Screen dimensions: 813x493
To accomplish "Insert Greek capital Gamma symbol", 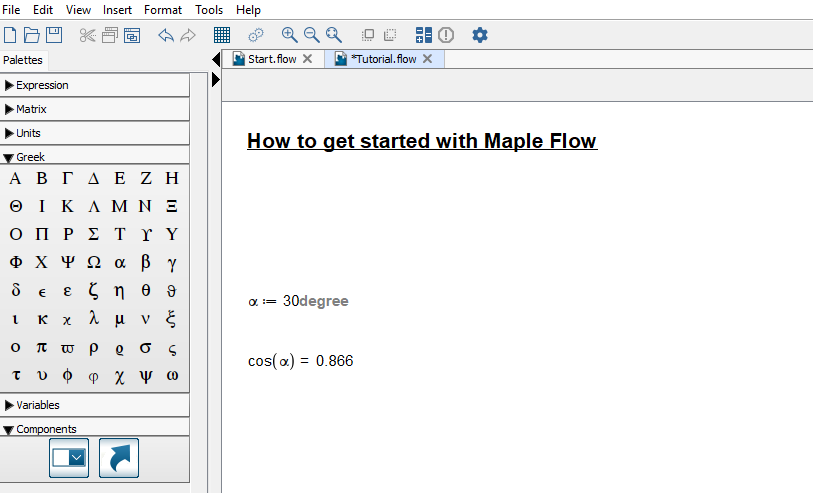I will tap(67, 179).
